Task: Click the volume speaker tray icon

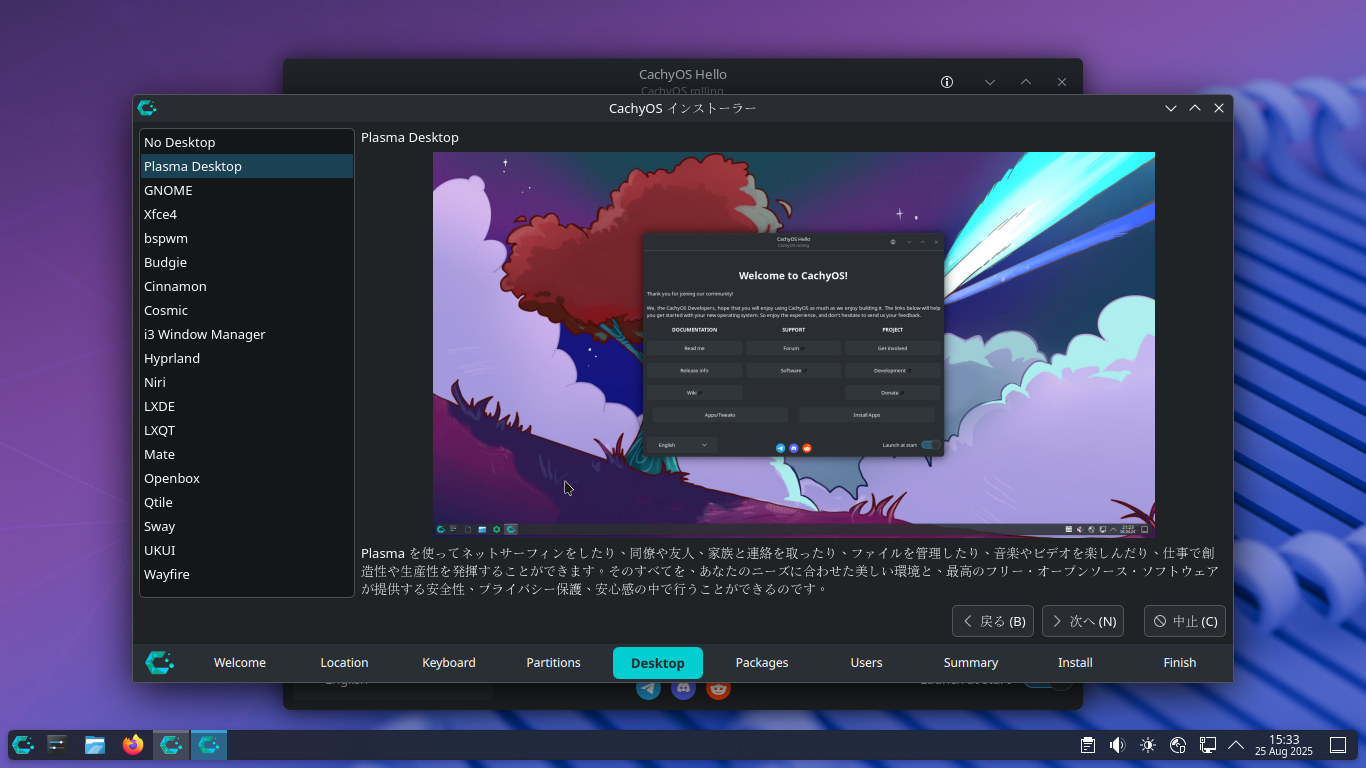Action: point(1118,745)
